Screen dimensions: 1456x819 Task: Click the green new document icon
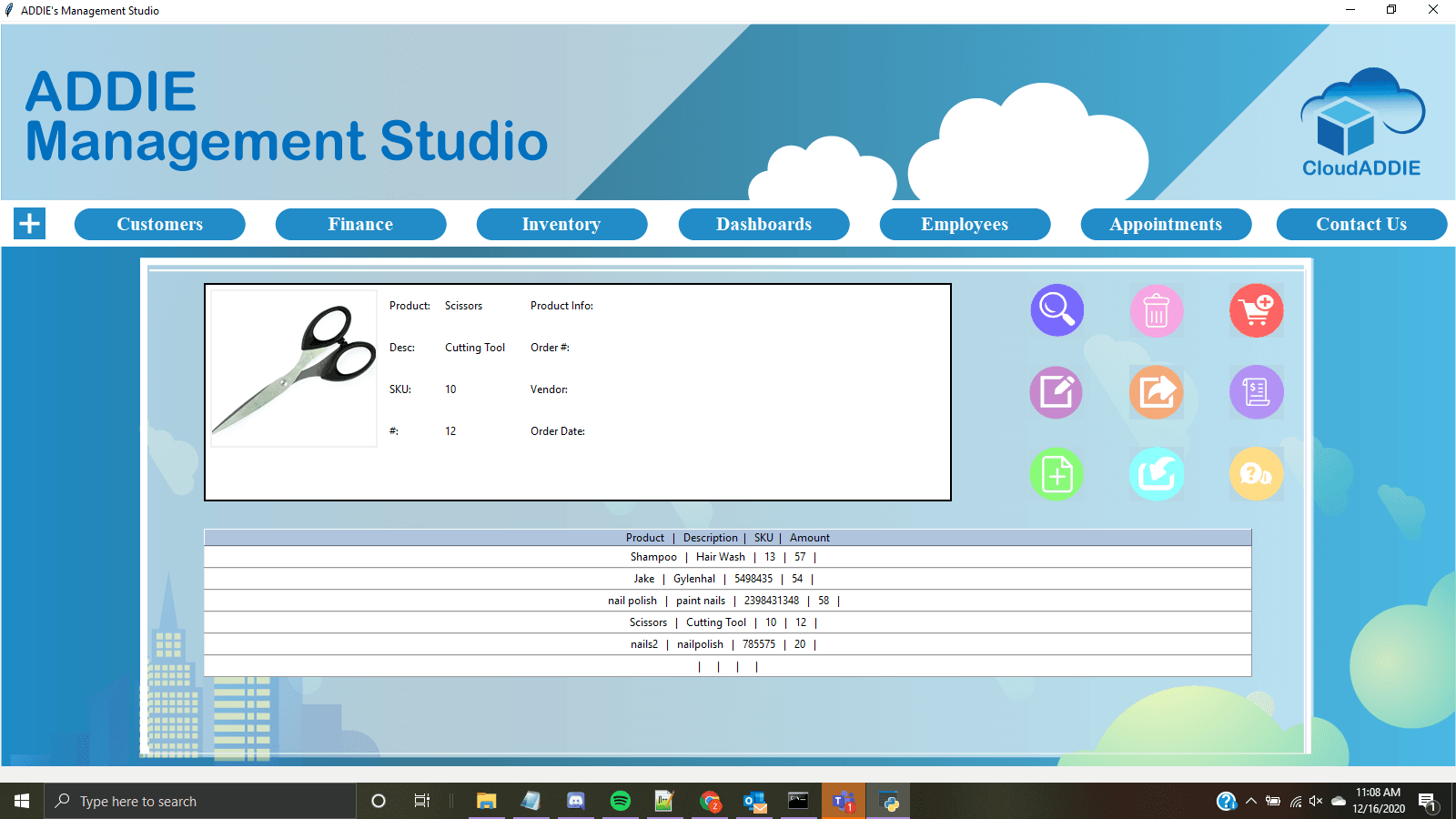pos(1057,474)
